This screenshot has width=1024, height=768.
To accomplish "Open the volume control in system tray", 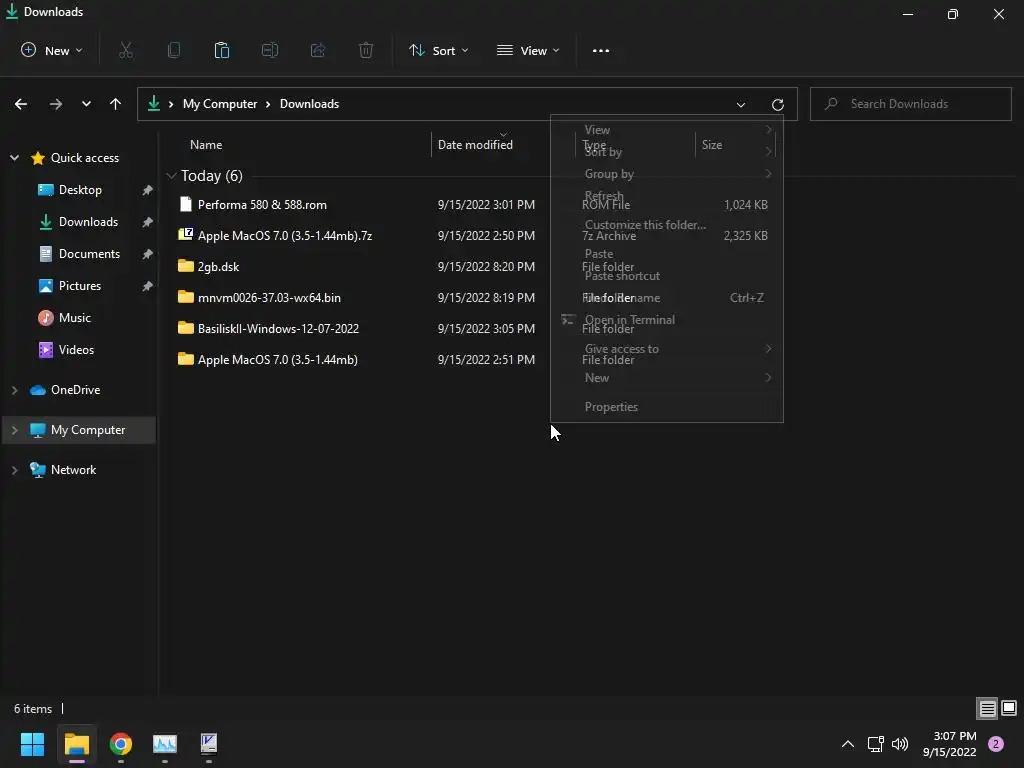I will click(900, 744).
